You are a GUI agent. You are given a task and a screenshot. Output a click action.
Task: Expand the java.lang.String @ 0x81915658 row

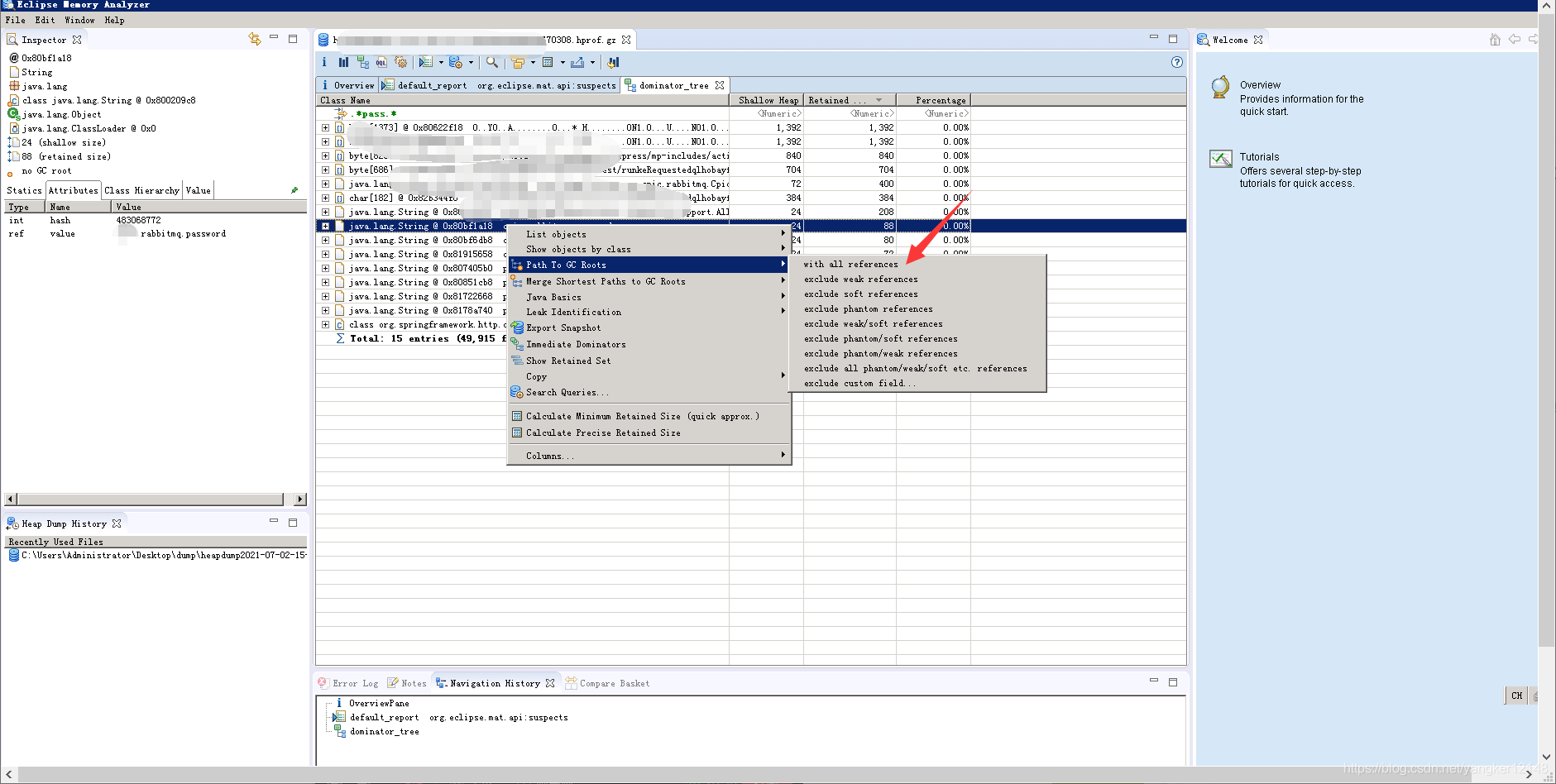(325, 254)
